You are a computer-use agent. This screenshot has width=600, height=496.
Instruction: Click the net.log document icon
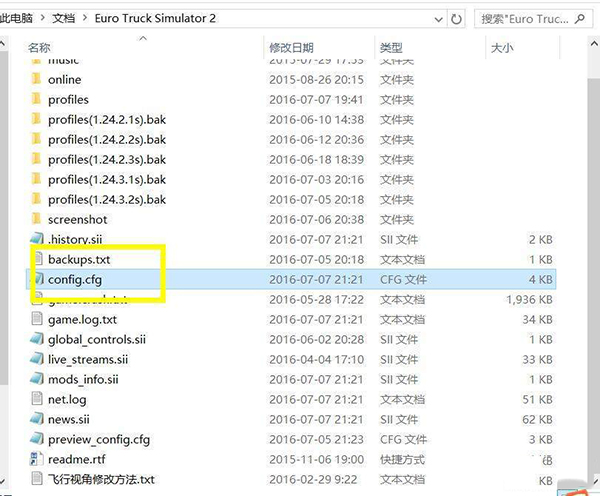[37, 398]
